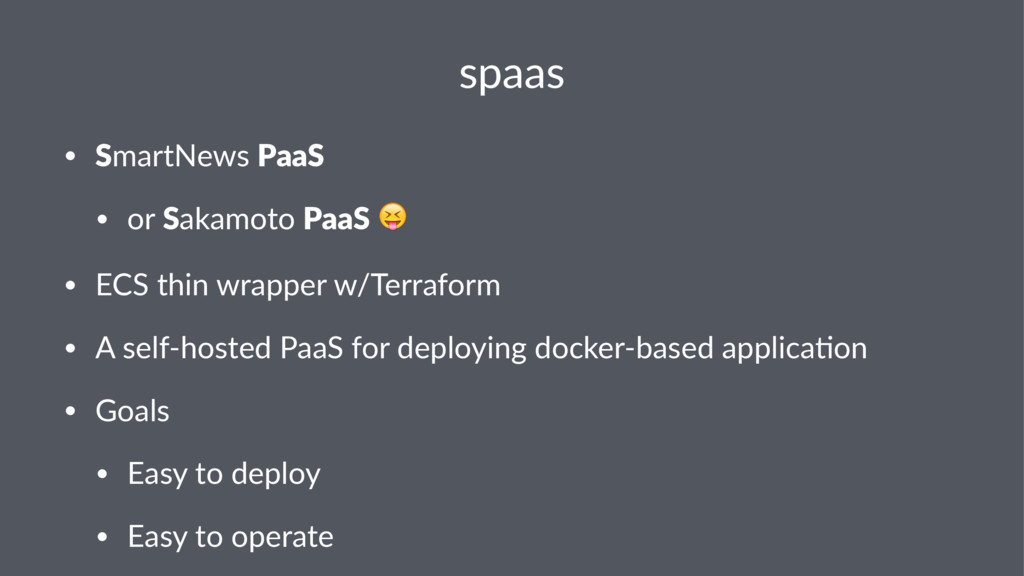Click the word 'Terraform'

point(436,285)
